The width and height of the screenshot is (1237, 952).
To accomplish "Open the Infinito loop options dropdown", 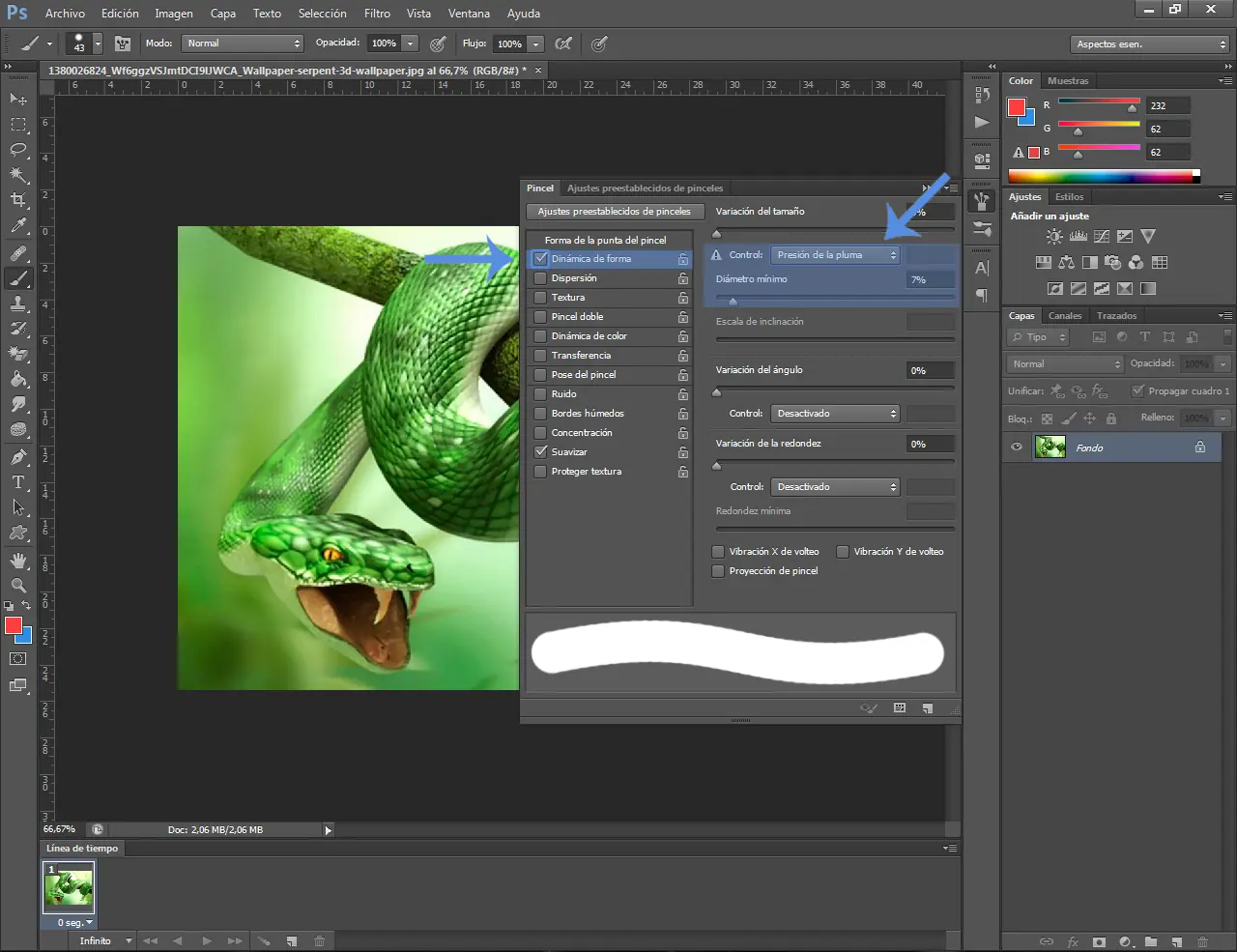I will tap(106, 940).
